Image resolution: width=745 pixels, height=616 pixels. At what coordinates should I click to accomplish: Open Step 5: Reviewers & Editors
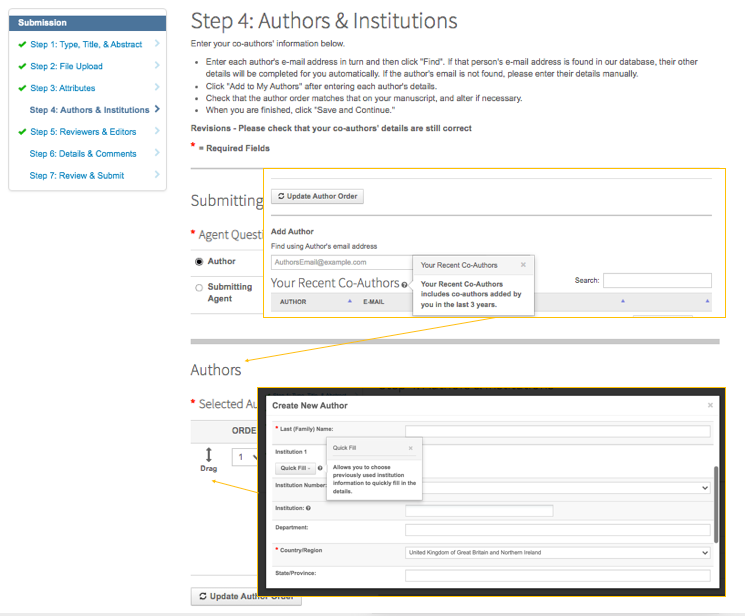(83, 132)
